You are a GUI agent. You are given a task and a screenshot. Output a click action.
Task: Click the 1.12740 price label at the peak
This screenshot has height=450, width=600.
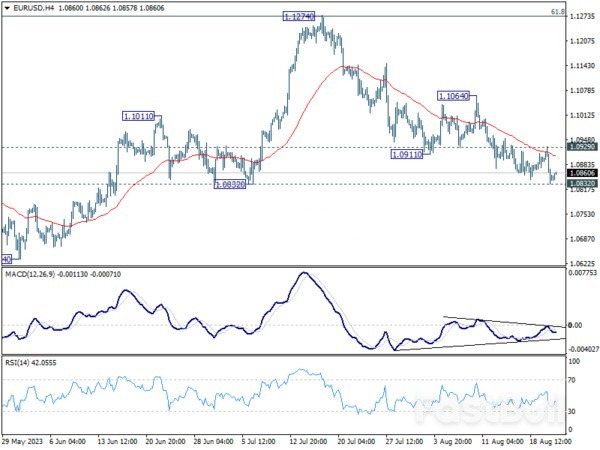298,16
